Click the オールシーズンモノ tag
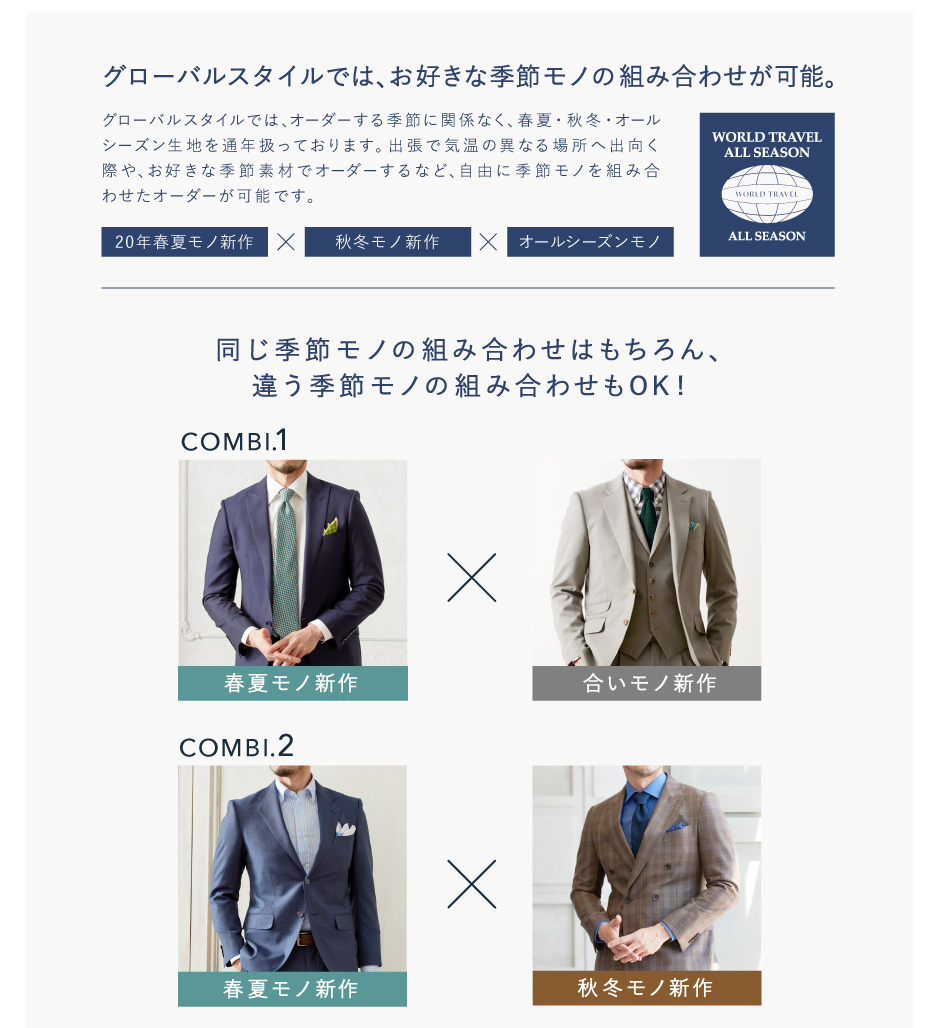This screenshot has width=940, height=1028. tap(590, 242)
